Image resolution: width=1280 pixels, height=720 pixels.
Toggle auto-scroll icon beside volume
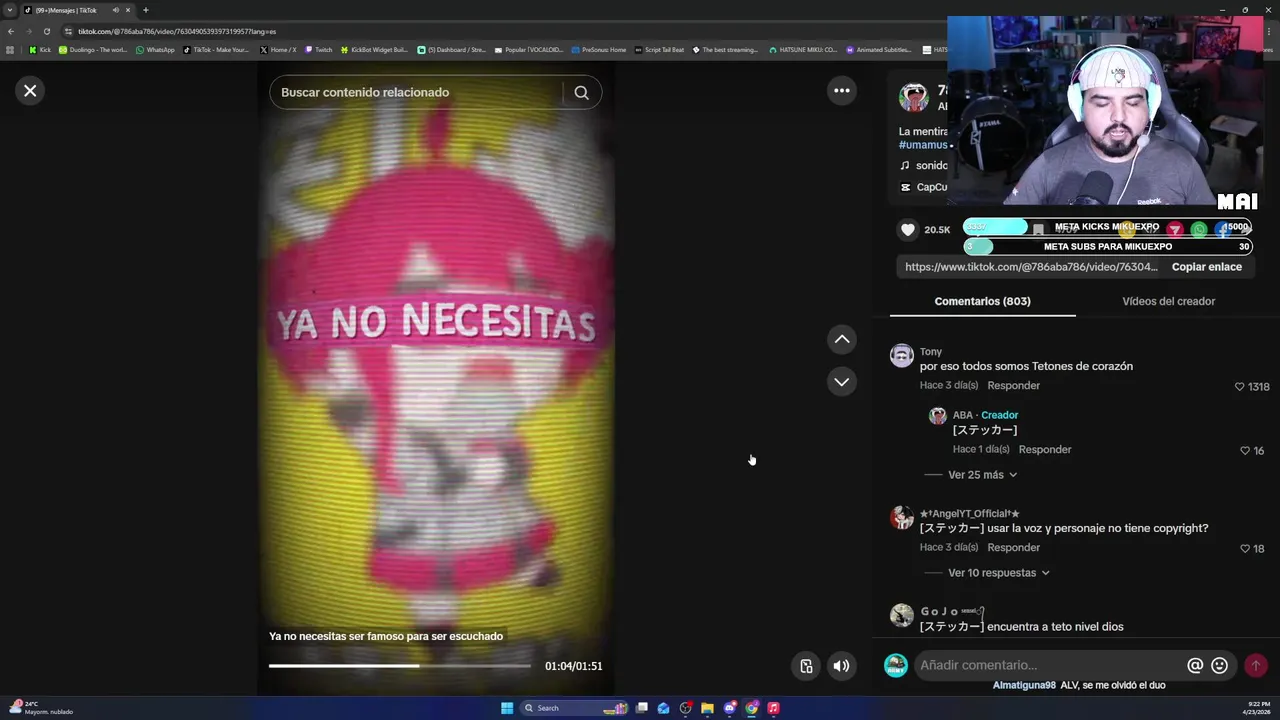click(x=806, y=666)
